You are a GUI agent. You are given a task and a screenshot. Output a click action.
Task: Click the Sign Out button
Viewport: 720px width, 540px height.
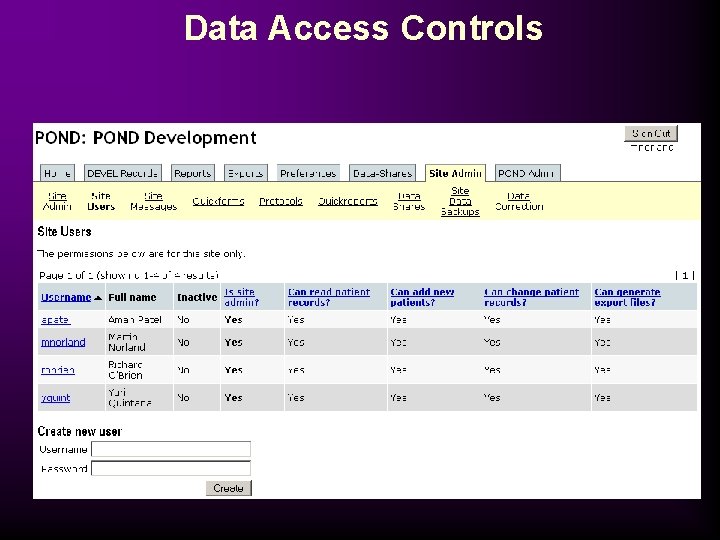pyautogui.click(x=651, y=134)
